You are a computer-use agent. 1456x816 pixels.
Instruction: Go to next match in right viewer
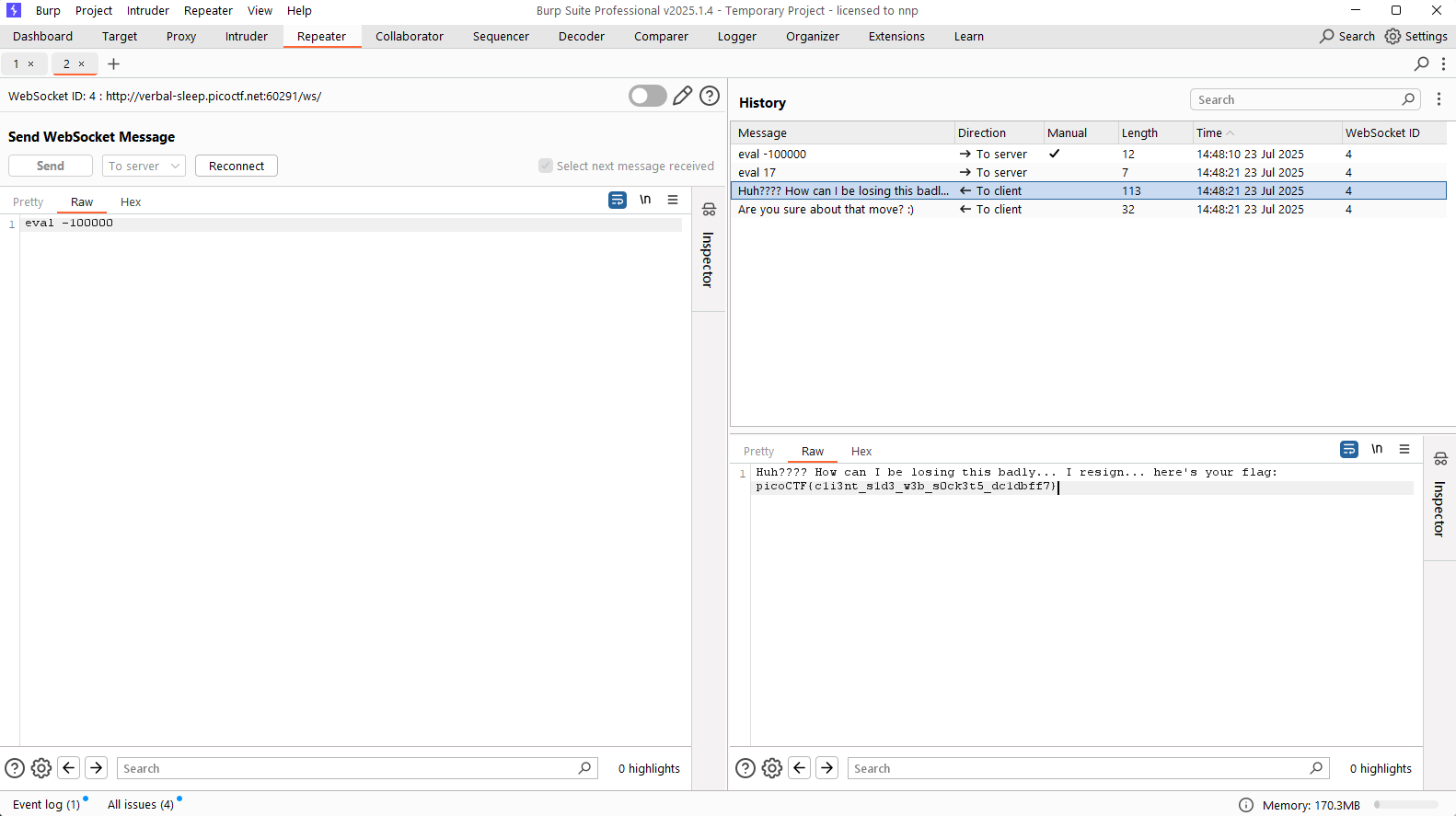[x=827, y=768]
